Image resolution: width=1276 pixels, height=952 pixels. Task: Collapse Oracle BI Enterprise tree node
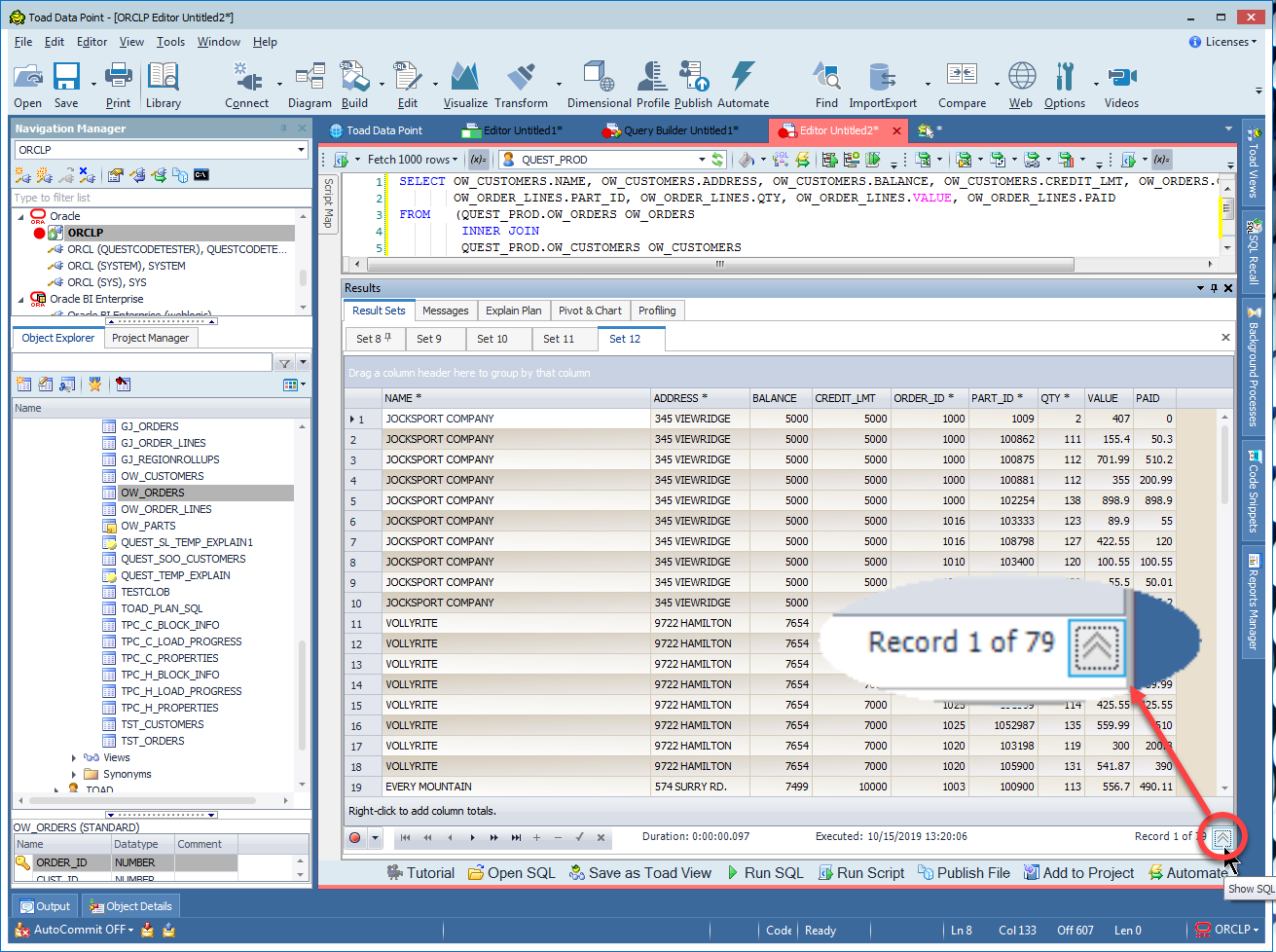(x=20, y=299)
